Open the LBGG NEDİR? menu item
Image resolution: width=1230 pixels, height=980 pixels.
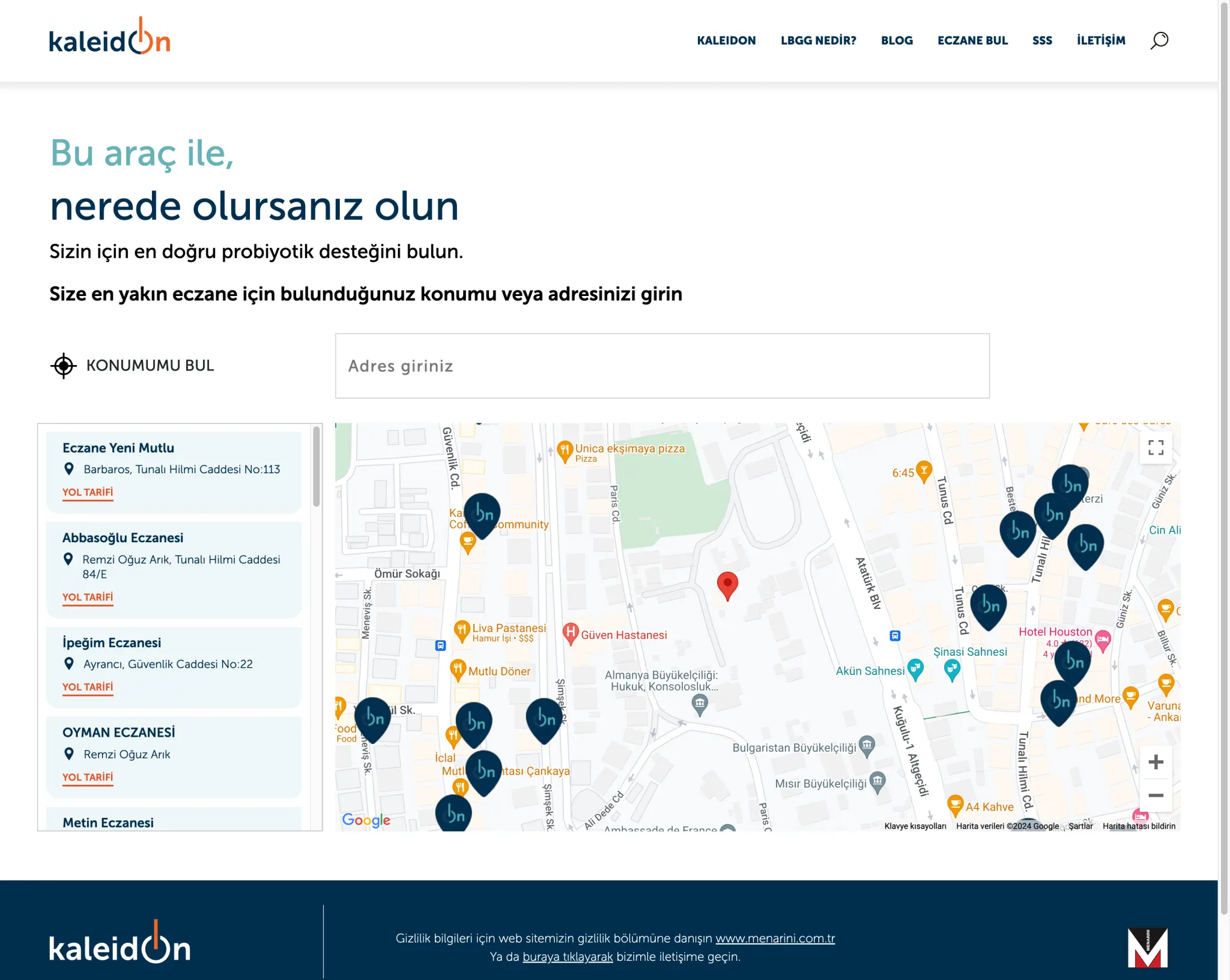point(818,41)
